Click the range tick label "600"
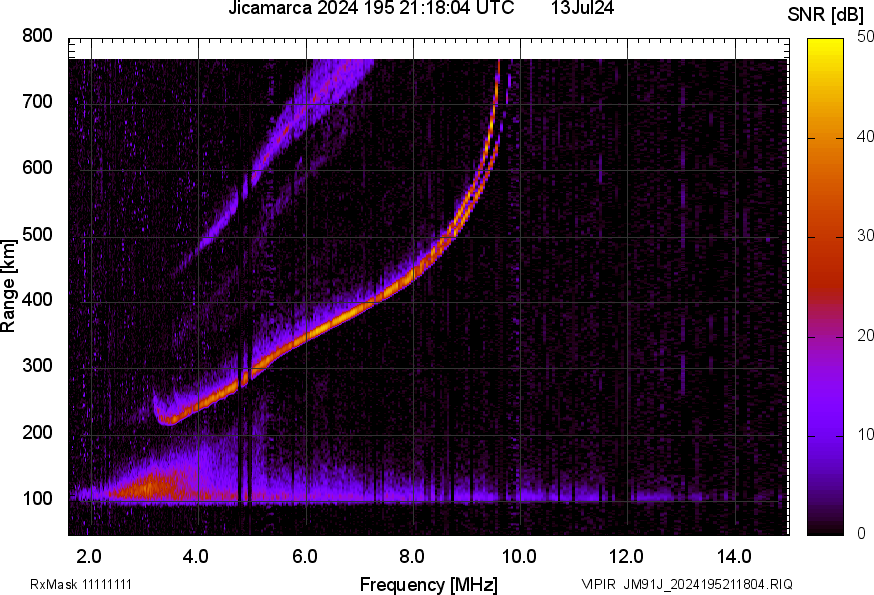The height and width of the screenshot is (595, 874). 37,168
